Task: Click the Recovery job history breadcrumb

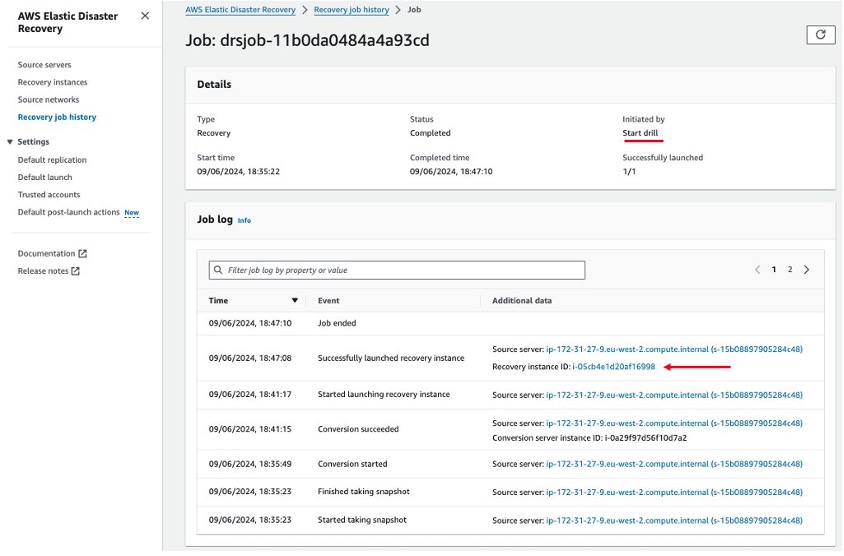Action: pyautogui.click(x=351, y=10)
